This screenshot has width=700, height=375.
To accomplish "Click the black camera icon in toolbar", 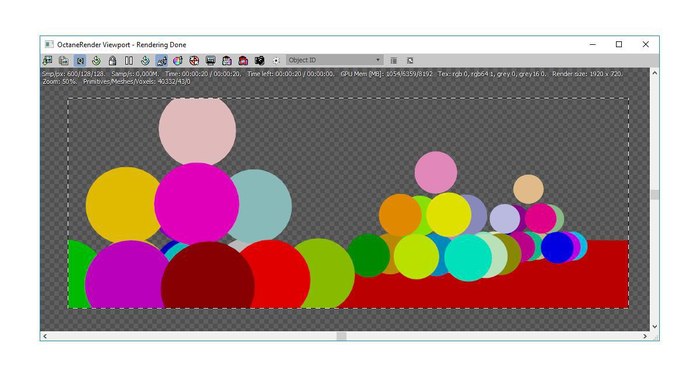I will tap(259, 60).
